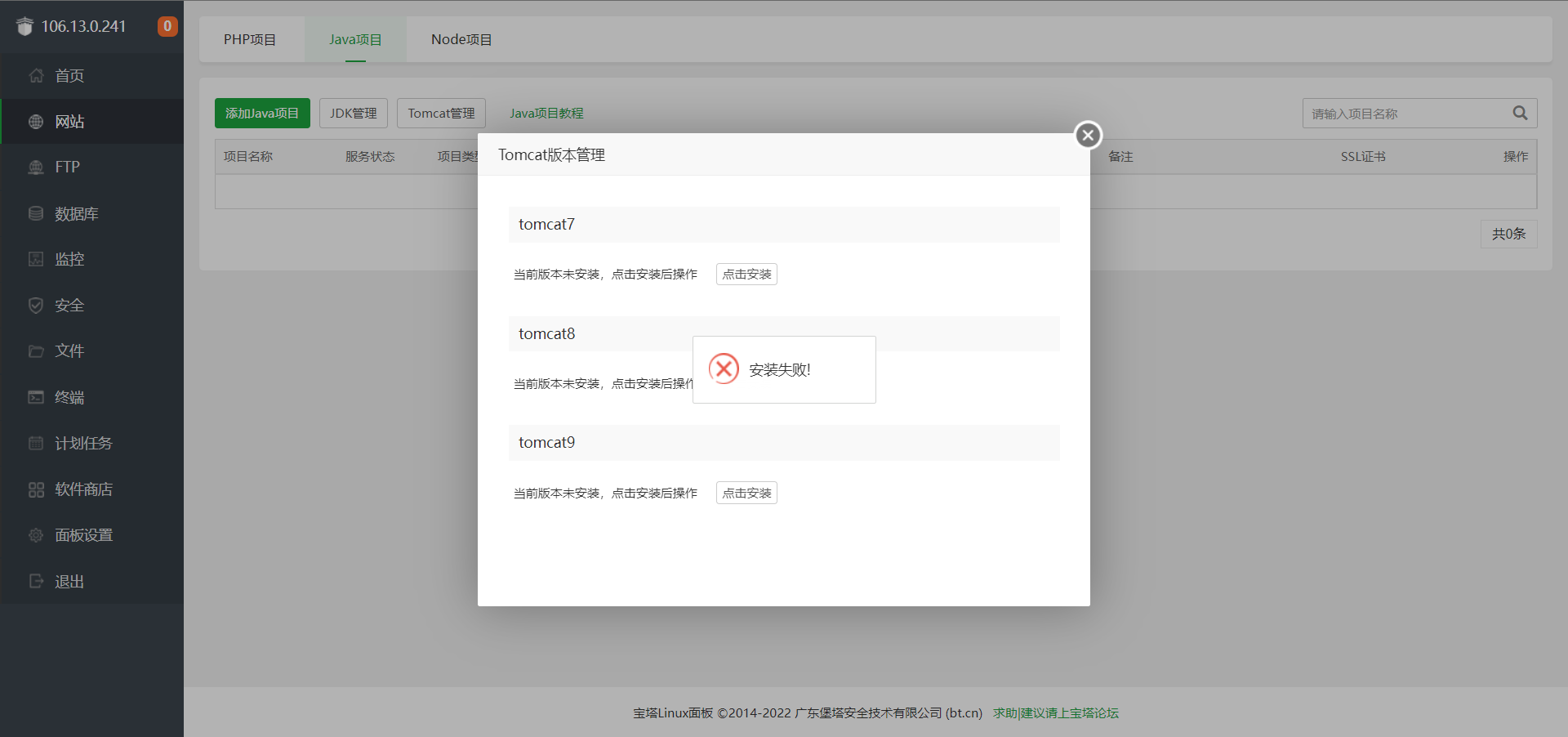Click the Tomcat管理 button
This screenshot has width=1568, height=737.
click(x=441, y=113)
